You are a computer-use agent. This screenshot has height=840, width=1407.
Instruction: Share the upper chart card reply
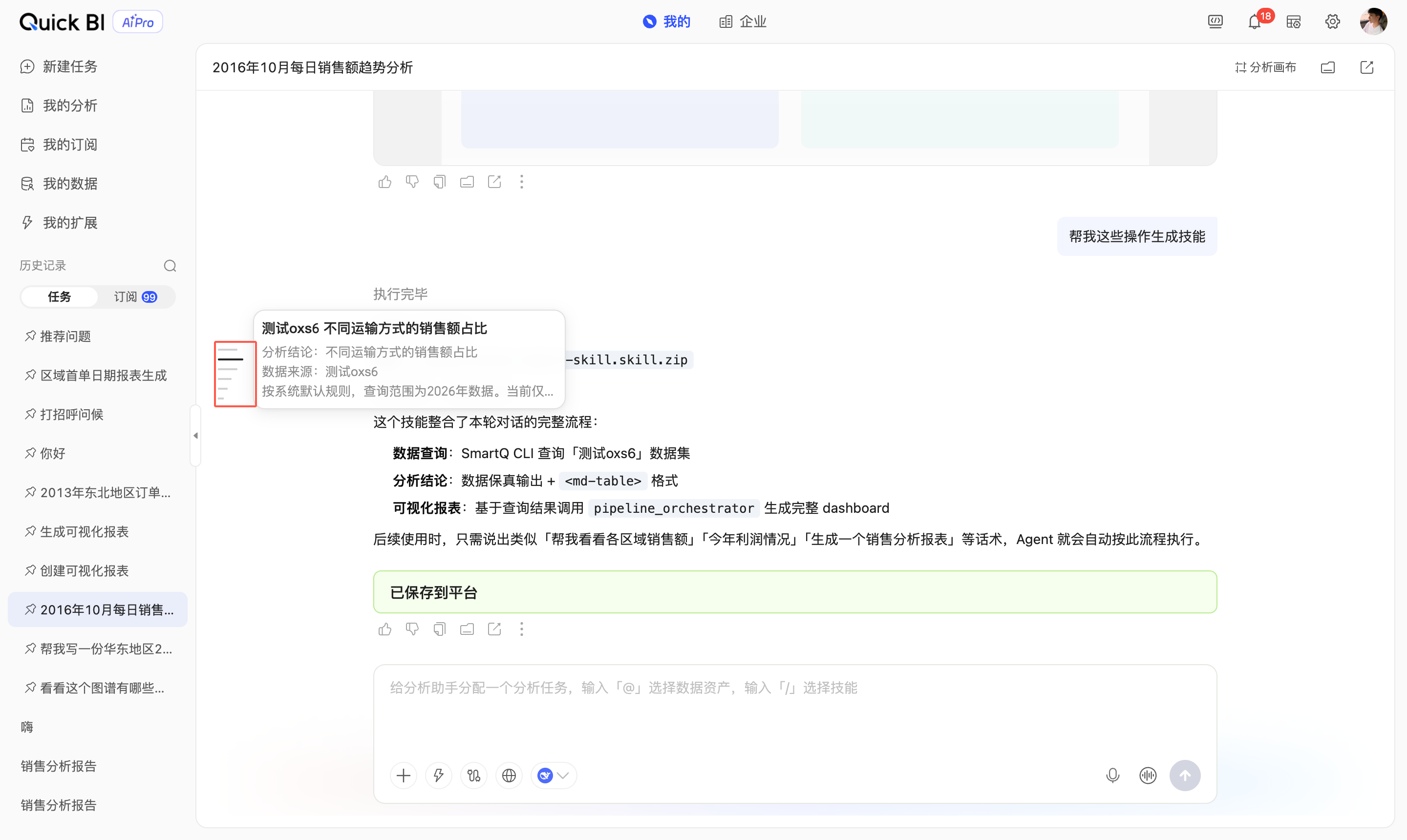click(x=494, y=182)
